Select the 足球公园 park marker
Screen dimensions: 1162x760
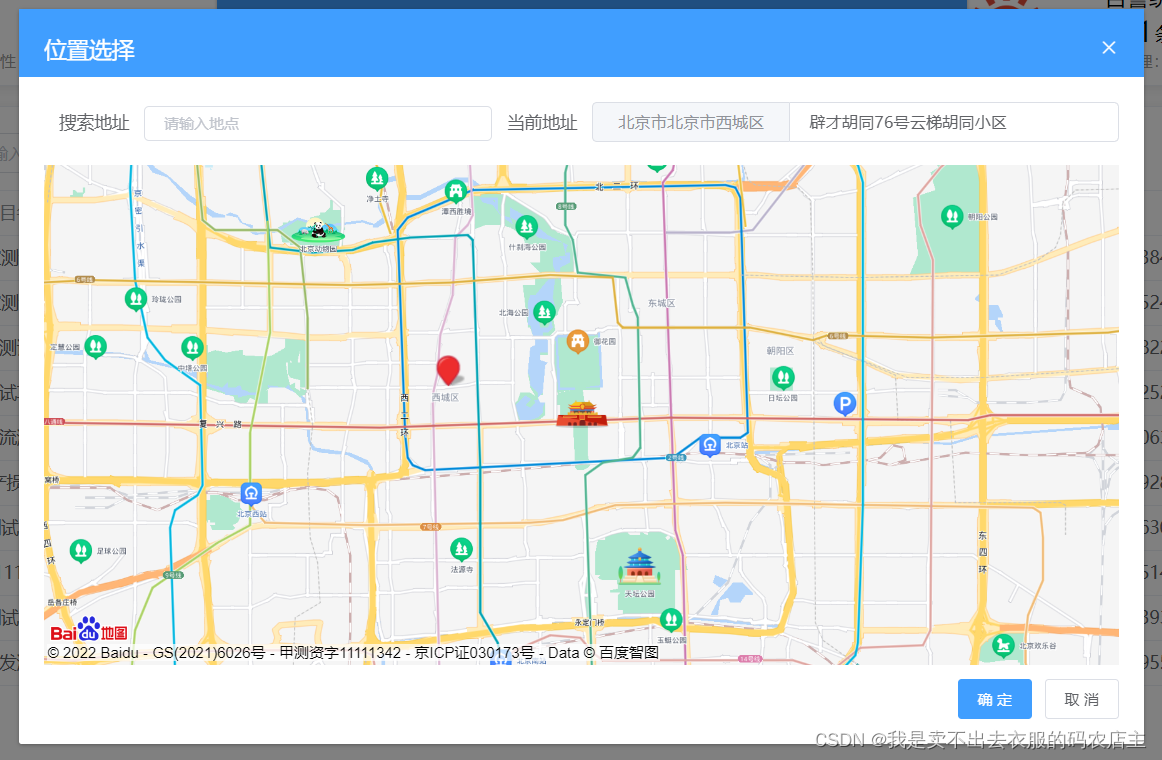(x=81, y=551)
